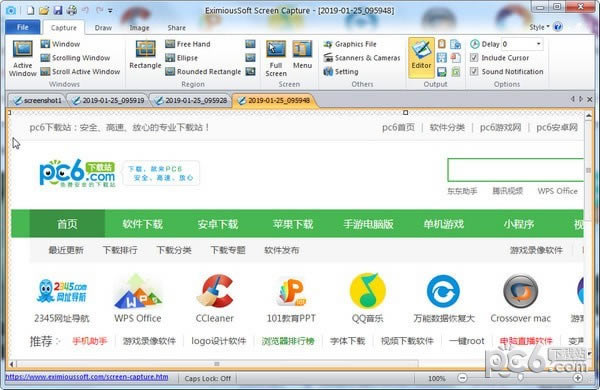Click the top-center selection handle on canvas
Viewport: 600px width, 390px height.
pyautogui.click(x=406, y=113)
